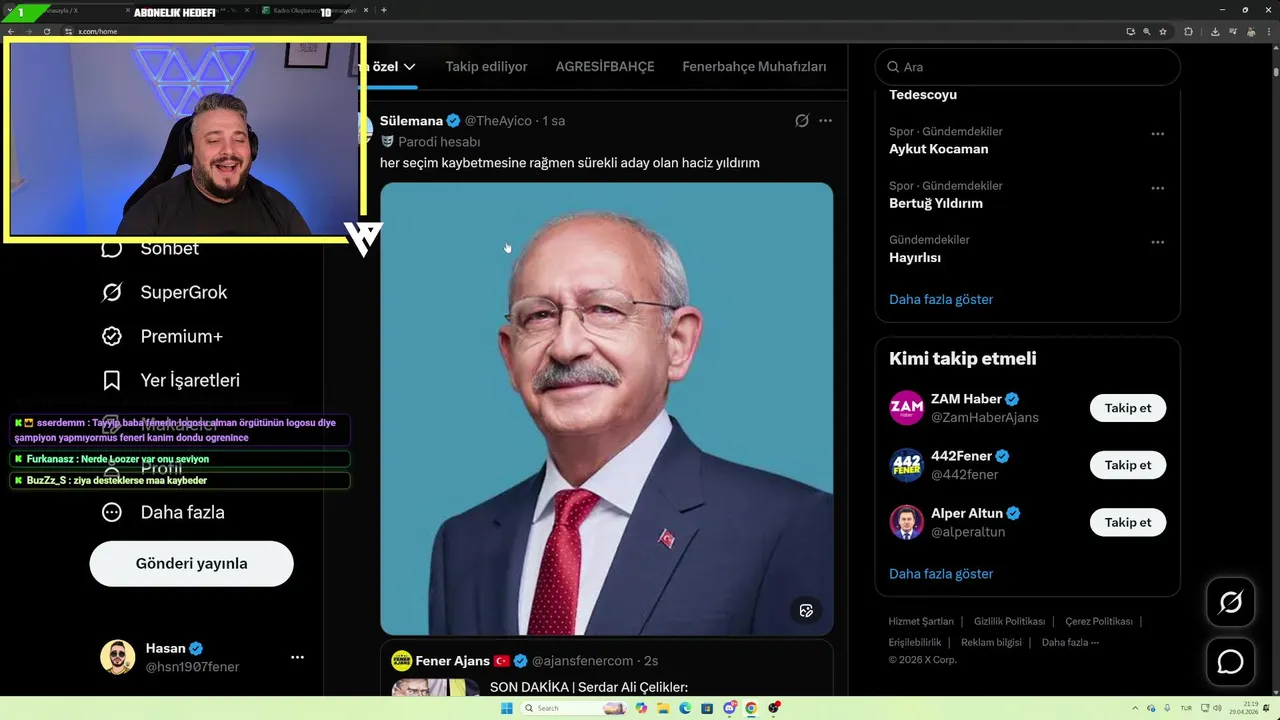Open the ZAM Haber profile avatar
The width and height of the screenshot is (1280, 720).
point(906,408)
